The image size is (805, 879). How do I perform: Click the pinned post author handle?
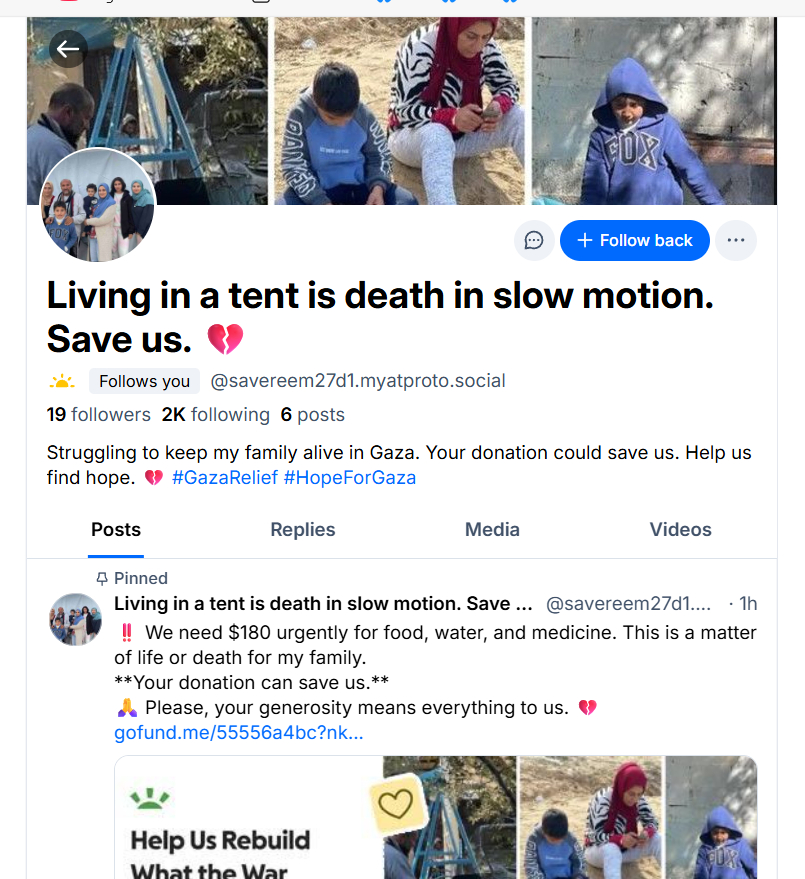point(628,604)
